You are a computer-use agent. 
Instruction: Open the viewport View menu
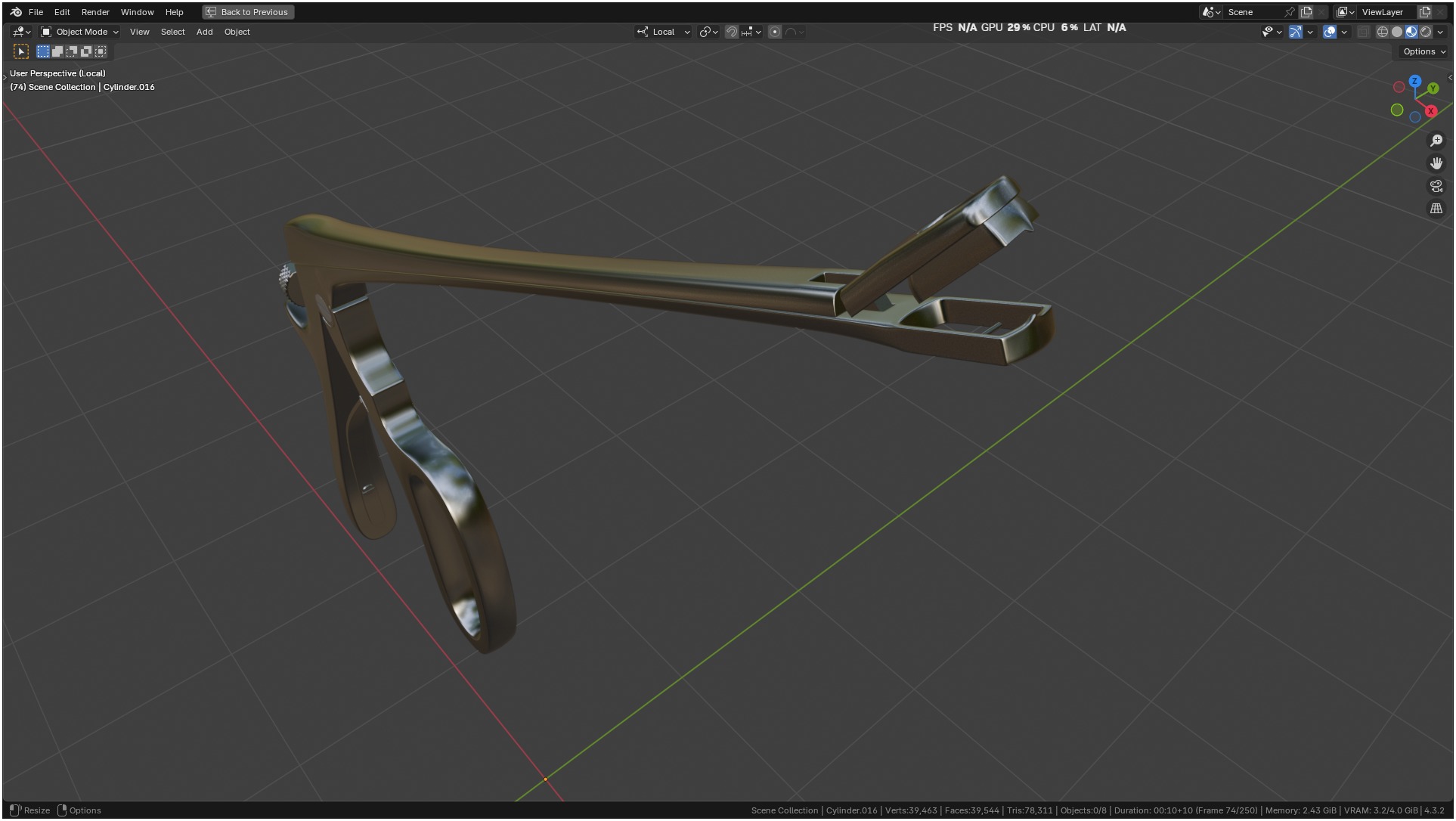139,32
